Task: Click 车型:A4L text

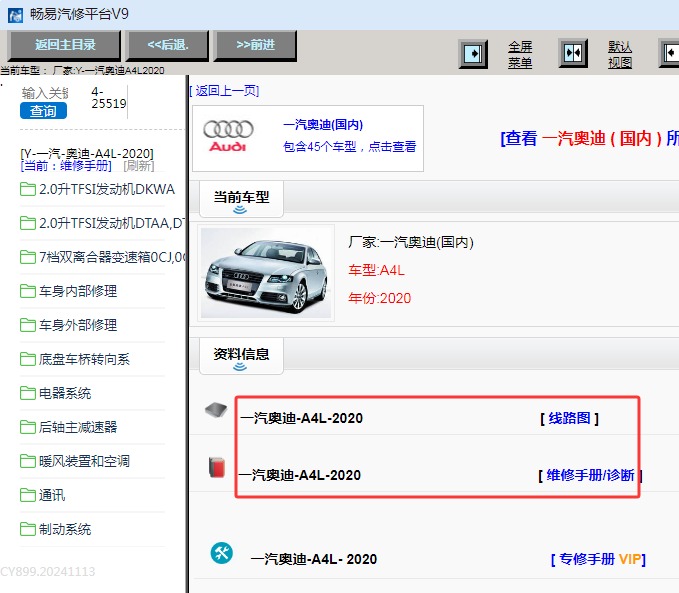Action: click(x=376, y=270)
